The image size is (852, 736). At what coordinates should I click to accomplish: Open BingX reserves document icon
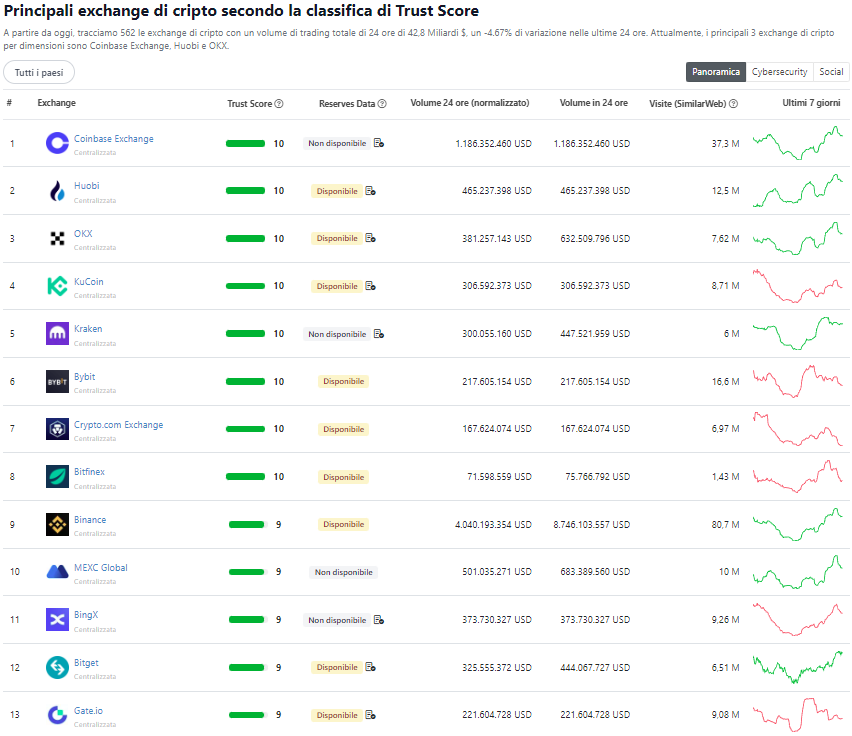379,620
